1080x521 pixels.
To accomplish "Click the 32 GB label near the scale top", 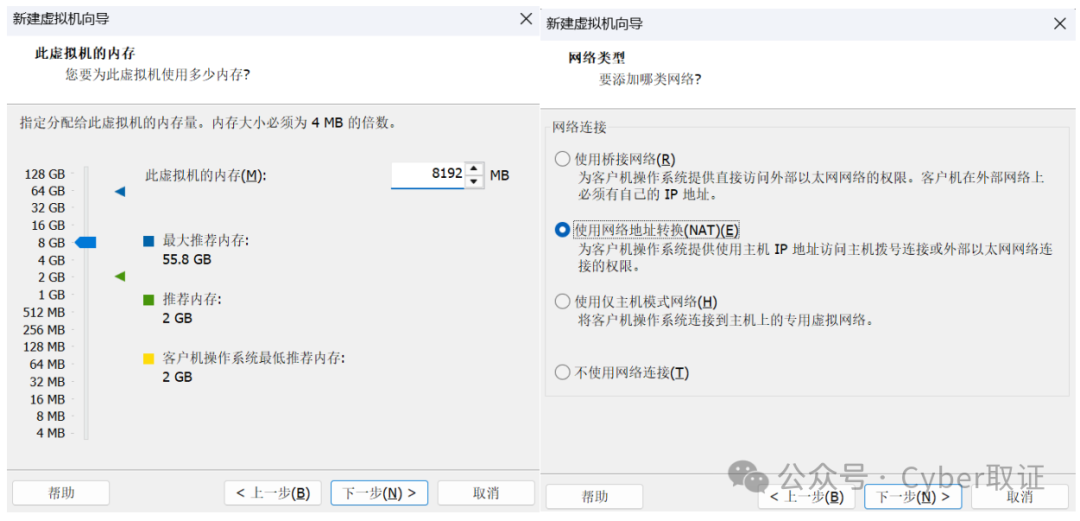I will point(48,208).
